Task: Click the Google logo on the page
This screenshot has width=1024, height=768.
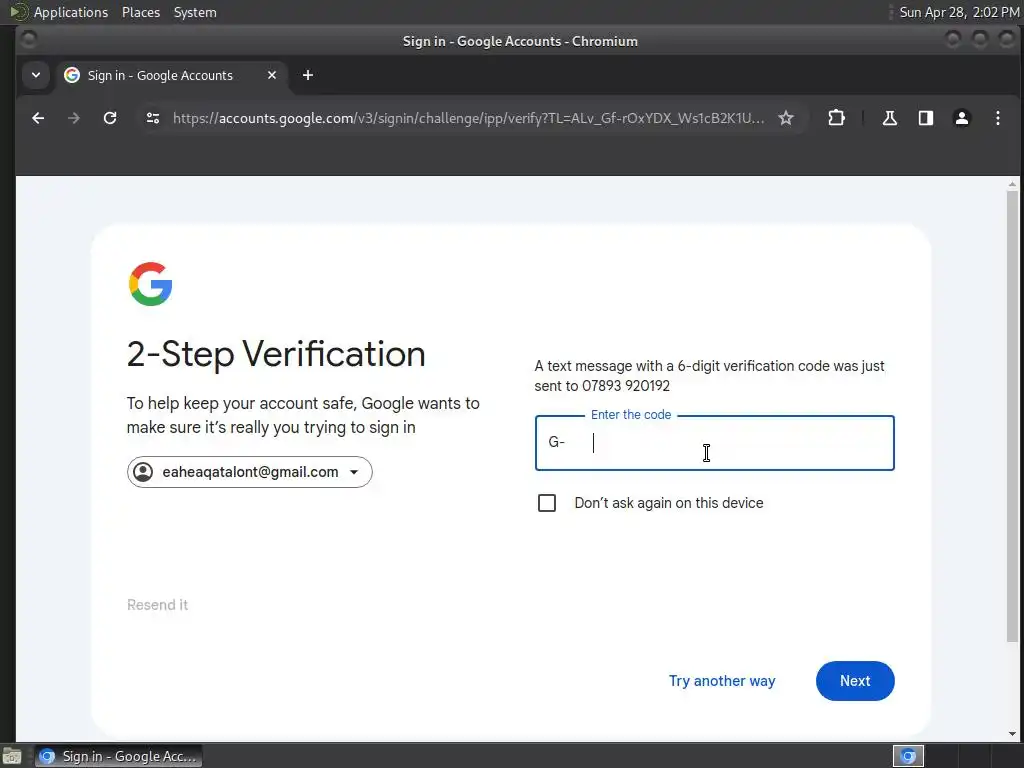Action: (x=150, y=284)
